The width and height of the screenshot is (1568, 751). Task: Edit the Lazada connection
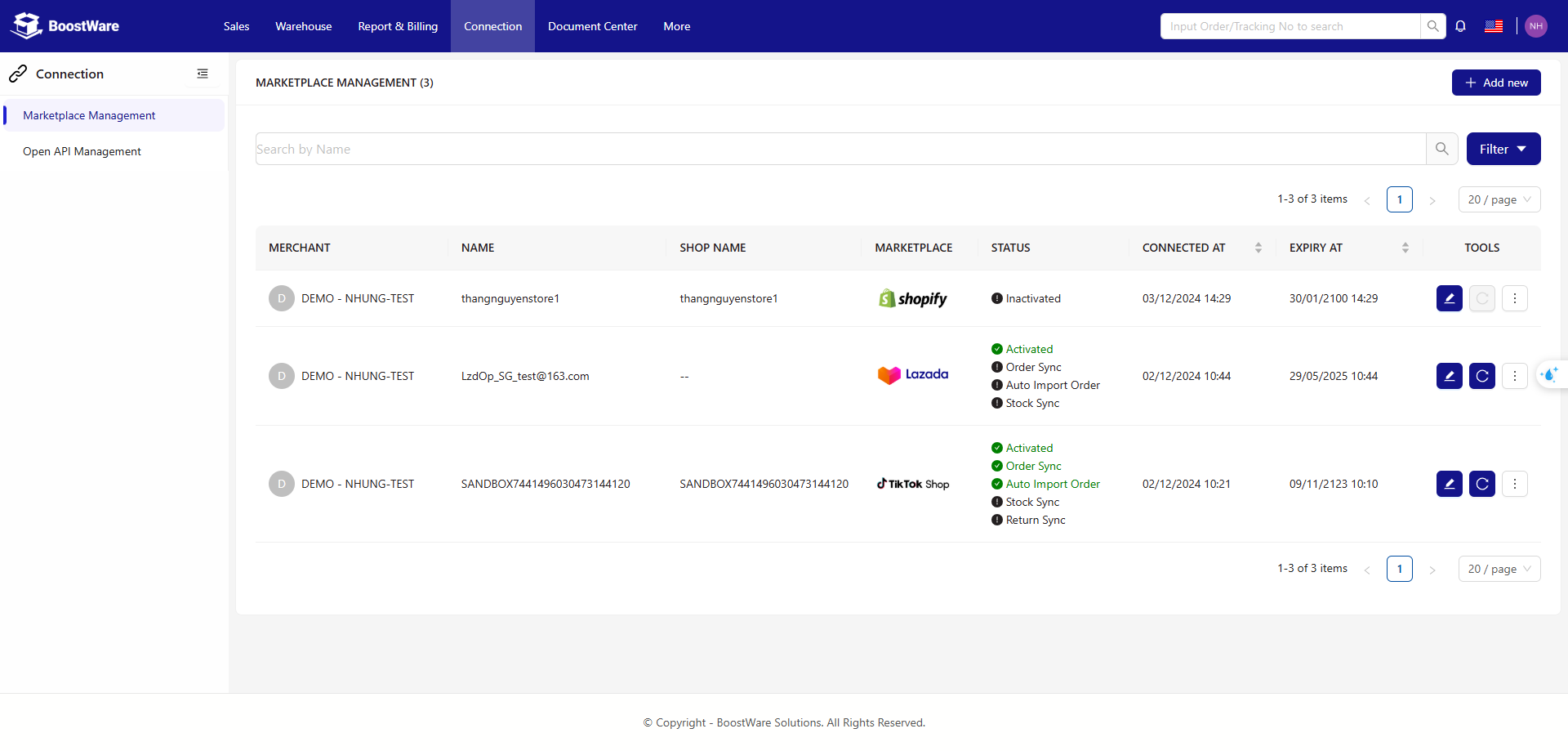[x=1450, y=376]
